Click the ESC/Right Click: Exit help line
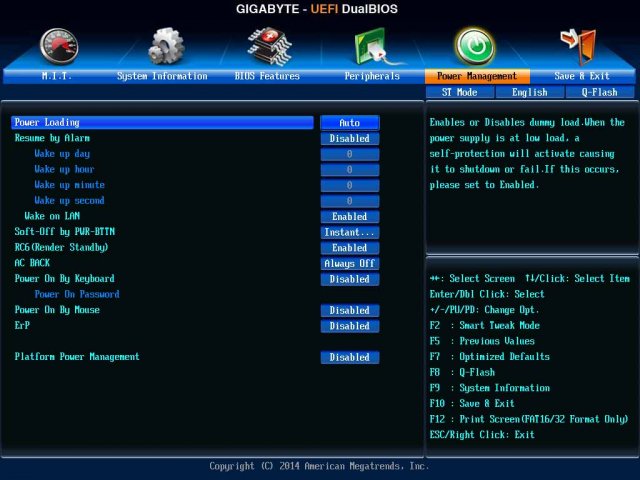The height and width of the screenshot is (480, 640). click(482, 435)
